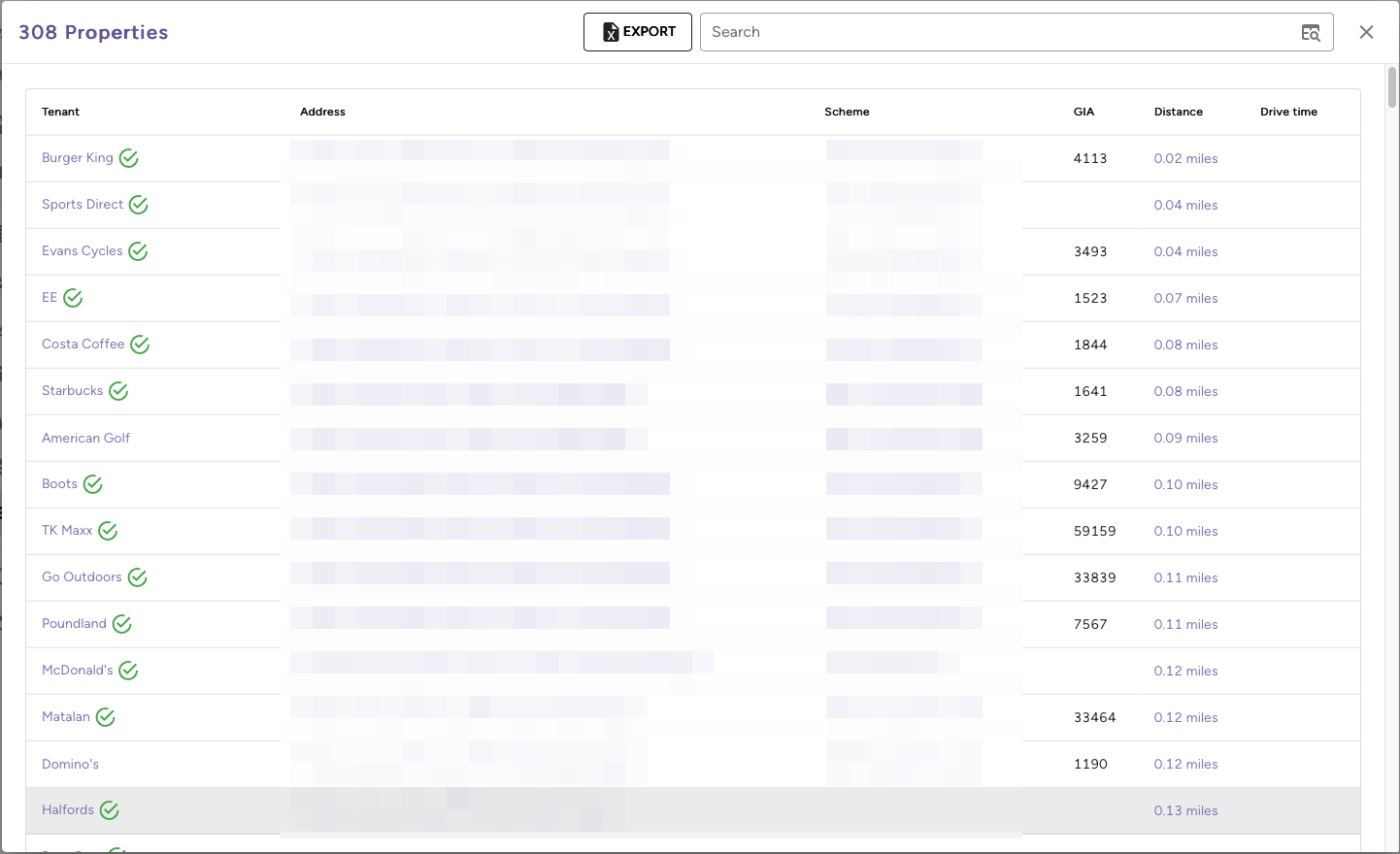Click inside the Search input field
This screenshot has width=1400, height=854.
pyautogui.click(x=971, y=32)
